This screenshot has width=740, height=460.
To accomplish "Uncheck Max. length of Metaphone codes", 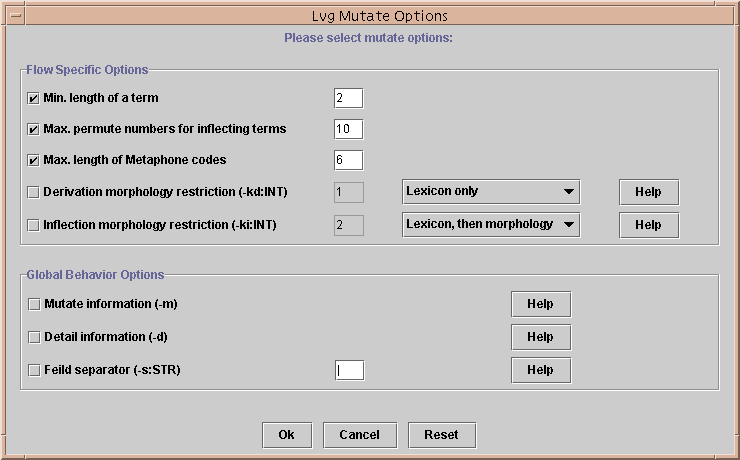I will (34, 160).
